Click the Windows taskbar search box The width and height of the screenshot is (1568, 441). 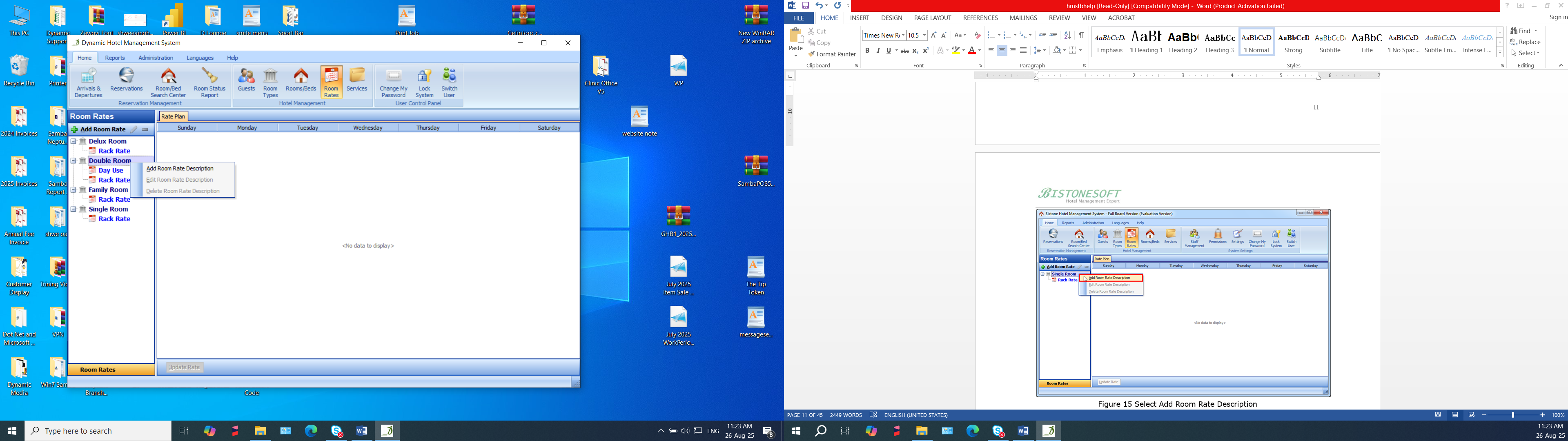(x=98, y=431)
